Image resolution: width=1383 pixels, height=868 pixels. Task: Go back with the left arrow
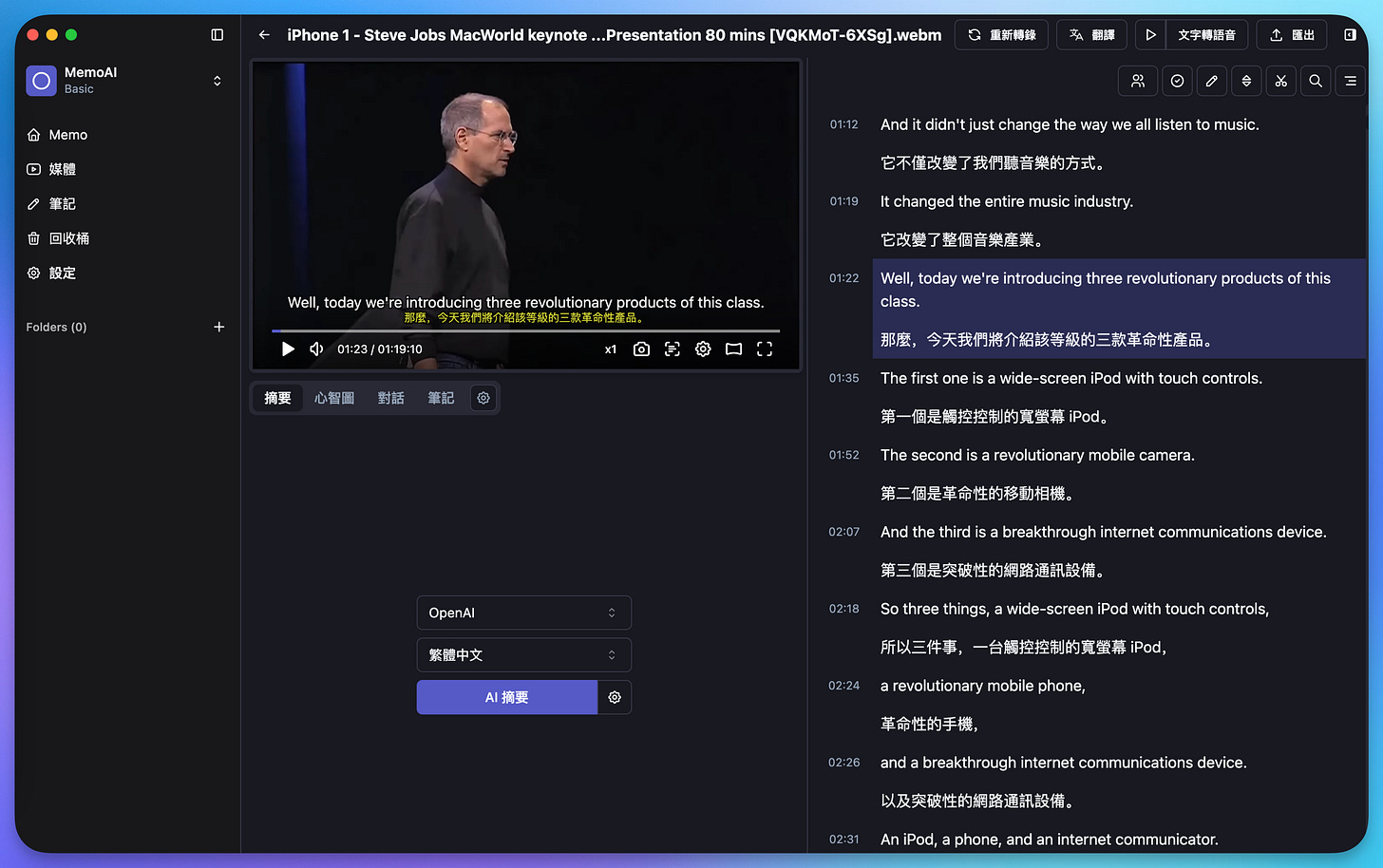coord(264,35)
